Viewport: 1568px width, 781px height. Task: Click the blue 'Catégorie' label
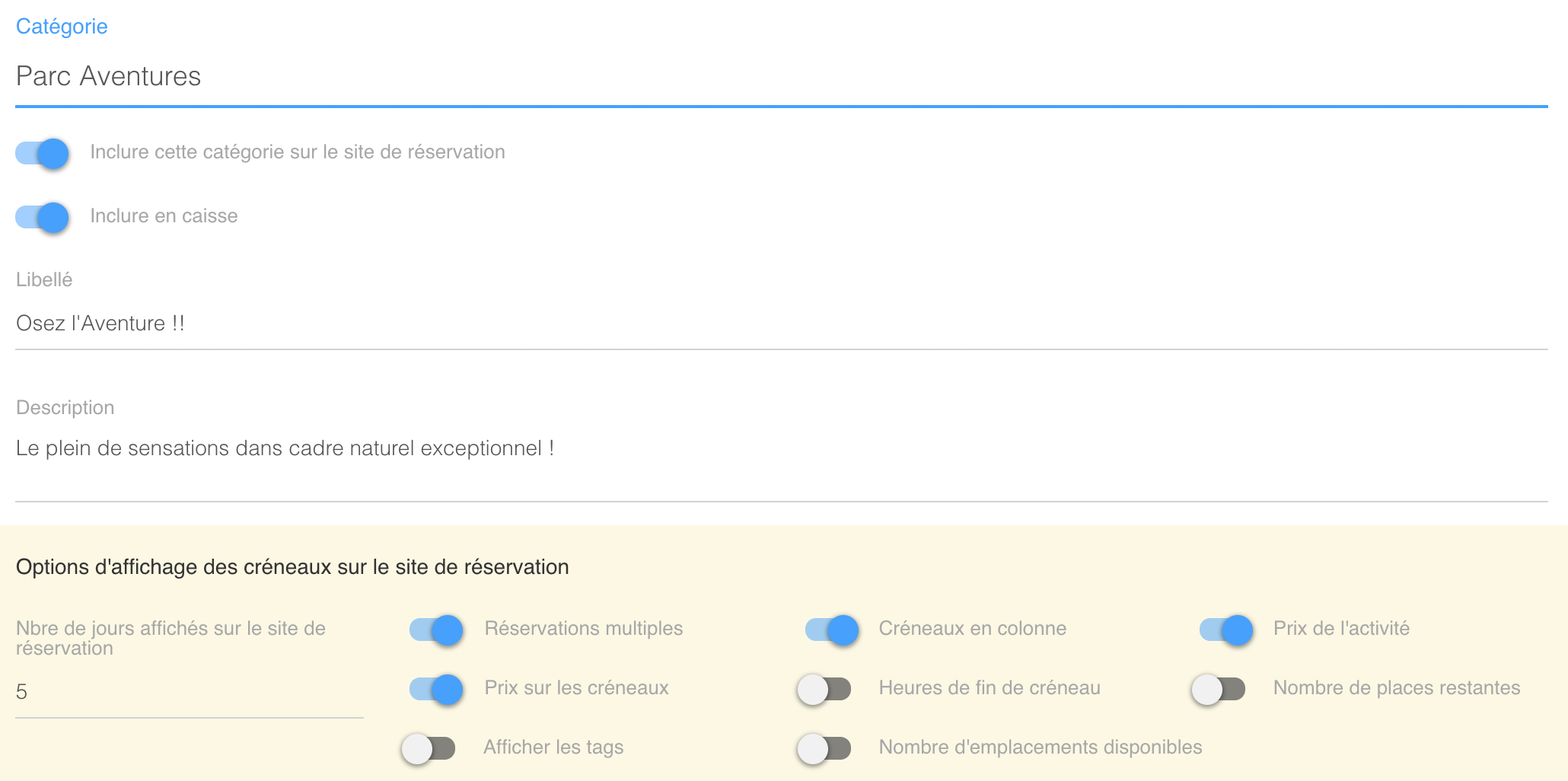(62, 27)
